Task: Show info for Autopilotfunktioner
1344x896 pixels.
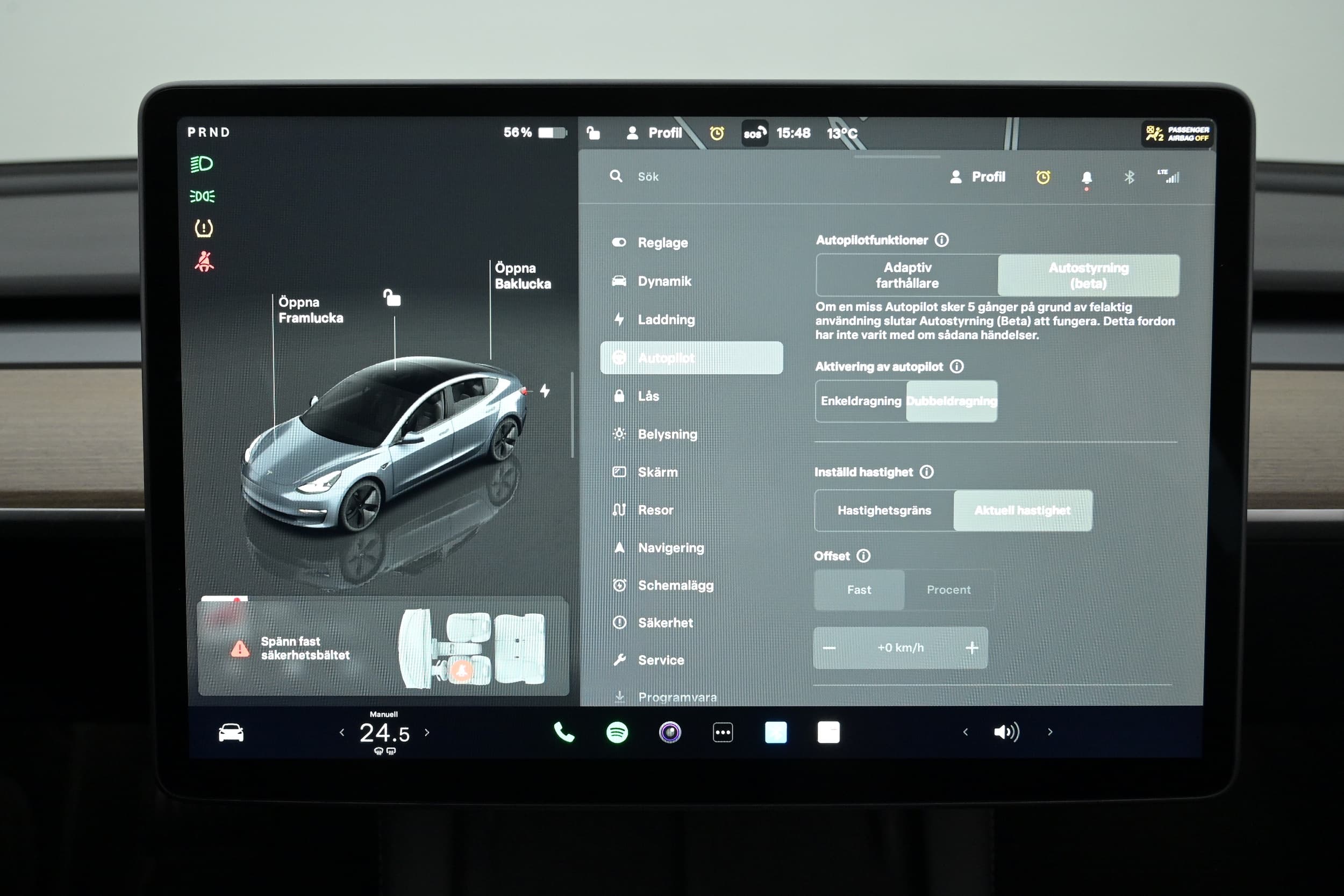Action: (x=941, y=240)
